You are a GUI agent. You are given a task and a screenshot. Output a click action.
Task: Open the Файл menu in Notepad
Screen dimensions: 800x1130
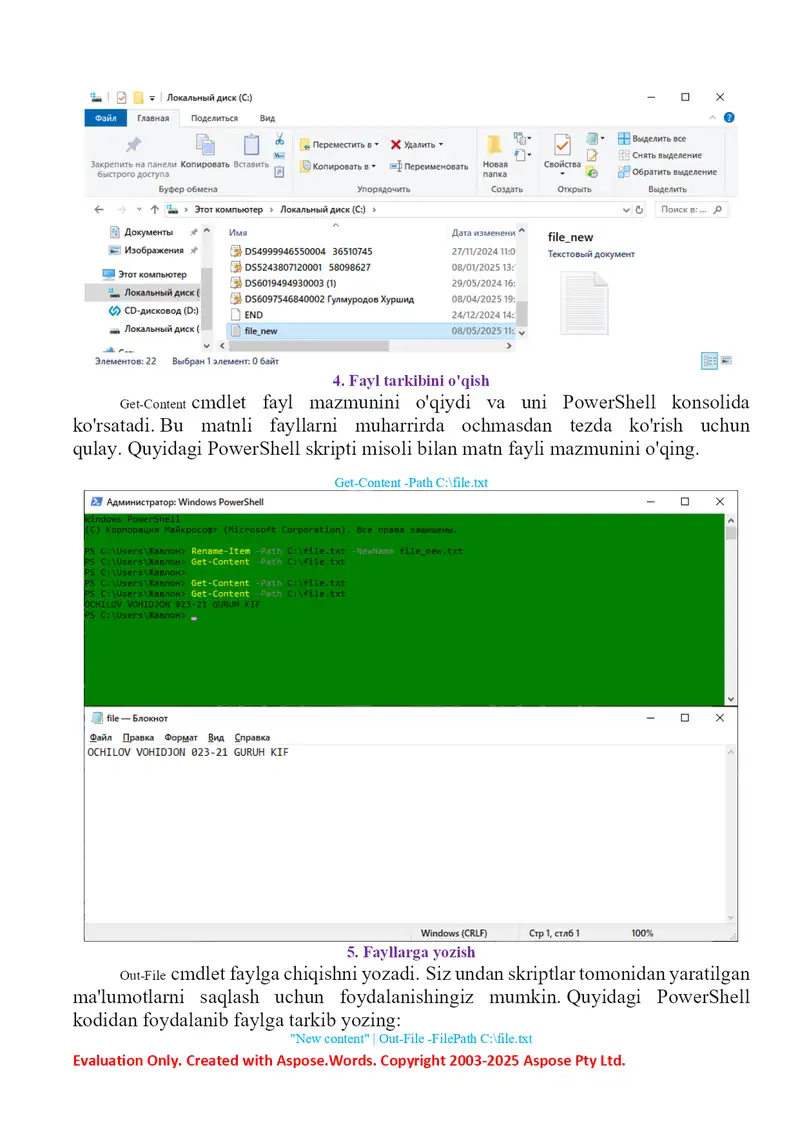[x=101, y=738]
